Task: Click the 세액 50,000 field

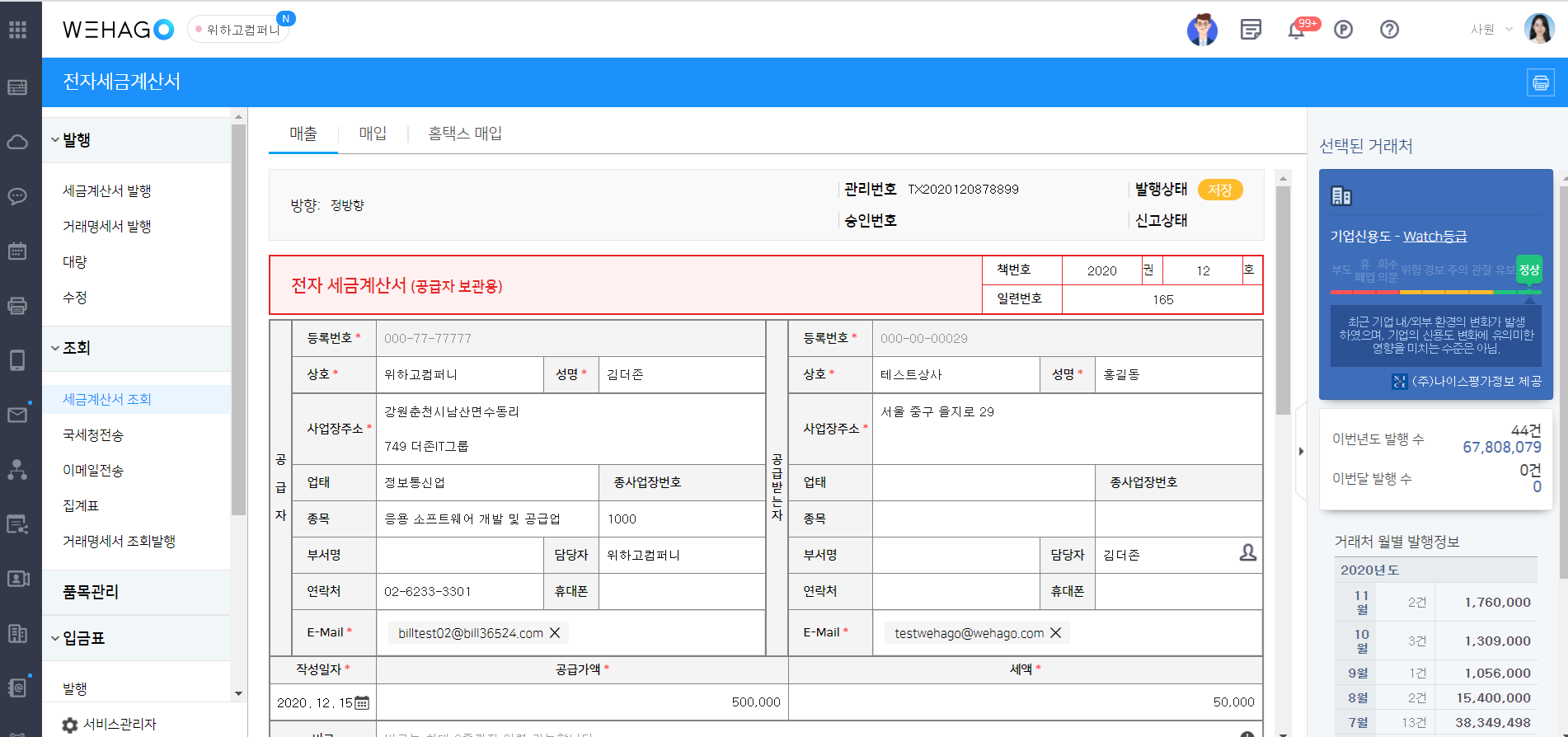Action: point(1025,702)
